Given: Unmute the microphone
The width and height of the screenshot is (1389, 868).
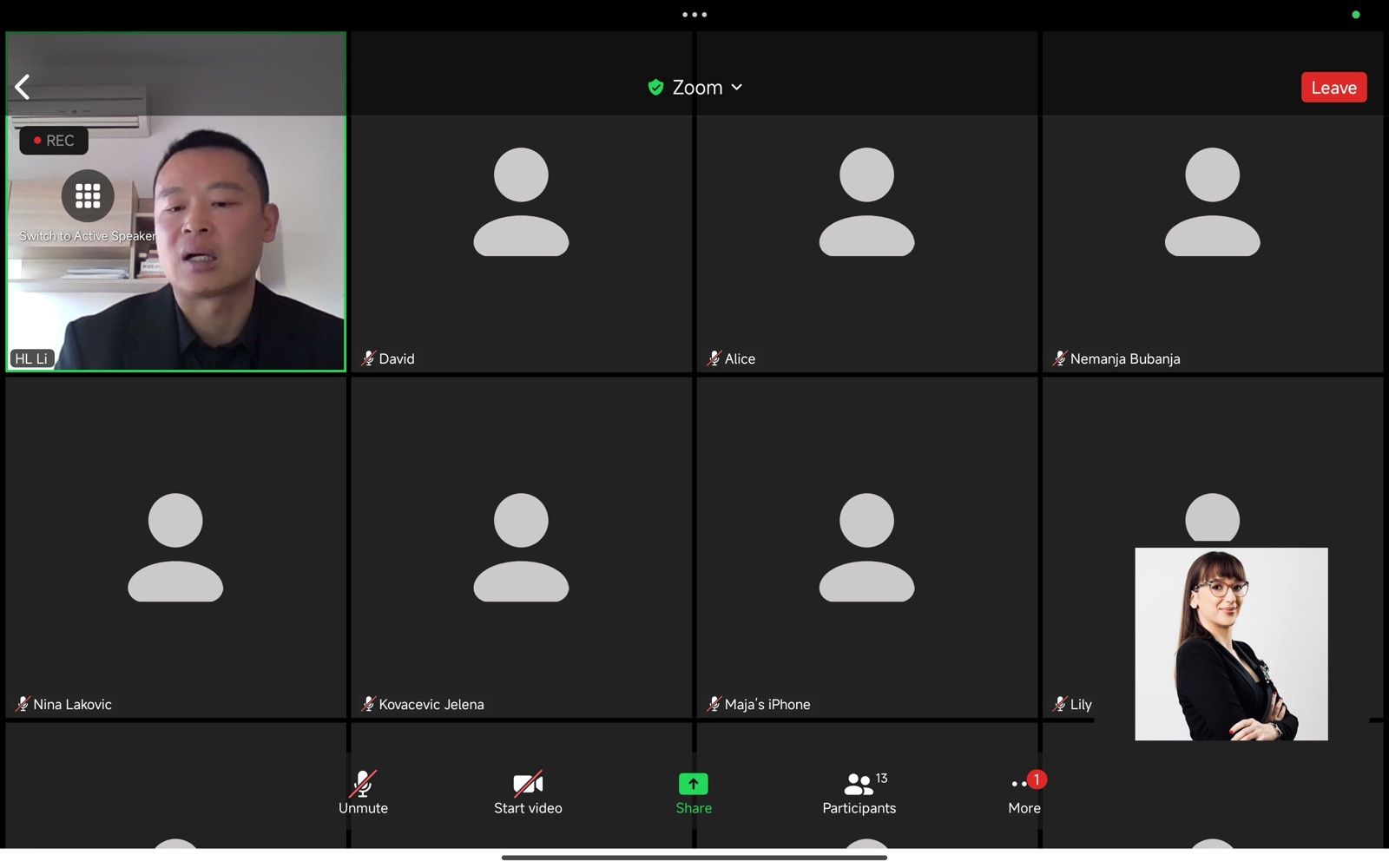Looking at the screenshot, I should point(363,792).
